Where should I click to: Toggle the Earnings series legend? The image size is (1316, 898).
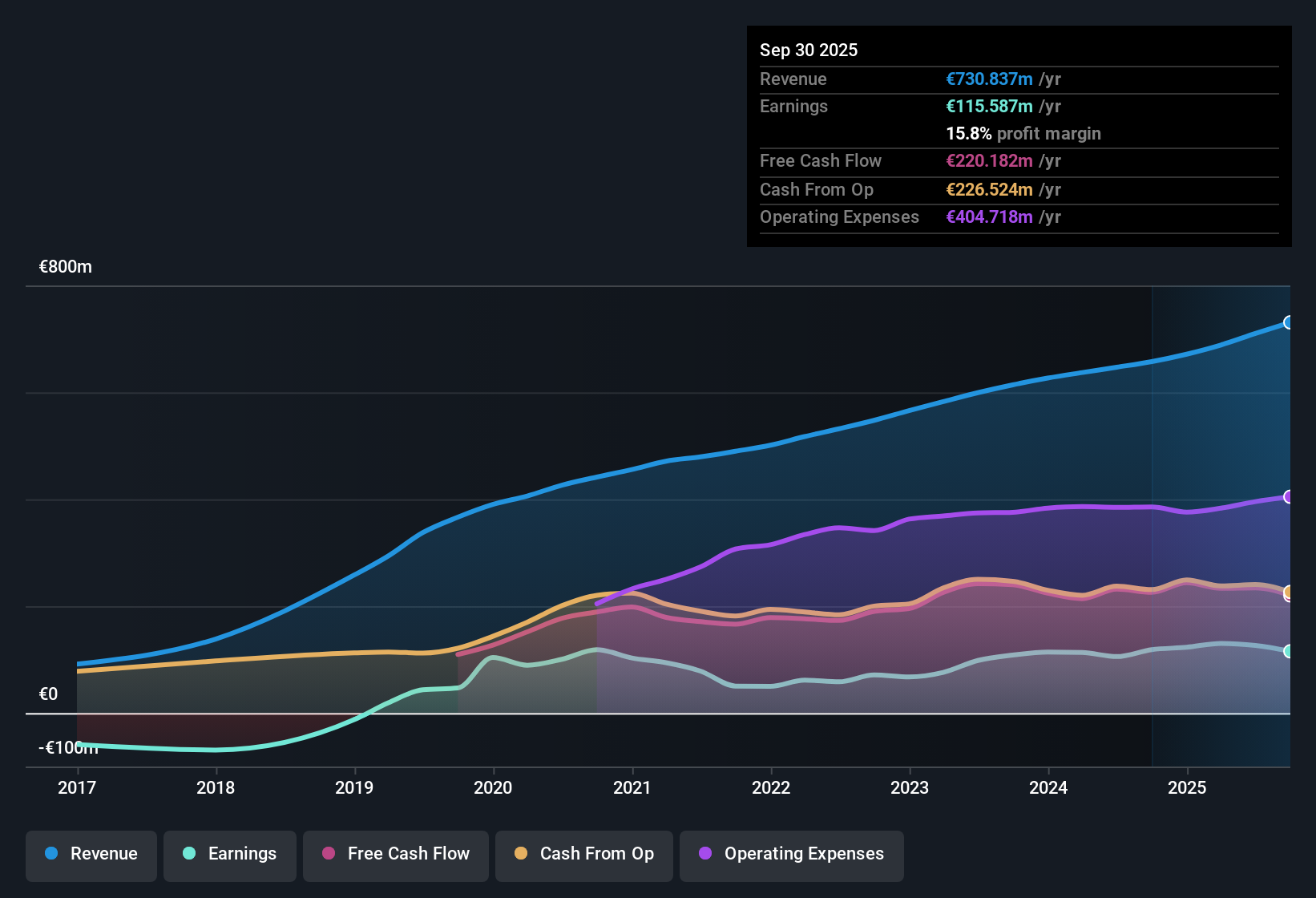tap(230, 854)
